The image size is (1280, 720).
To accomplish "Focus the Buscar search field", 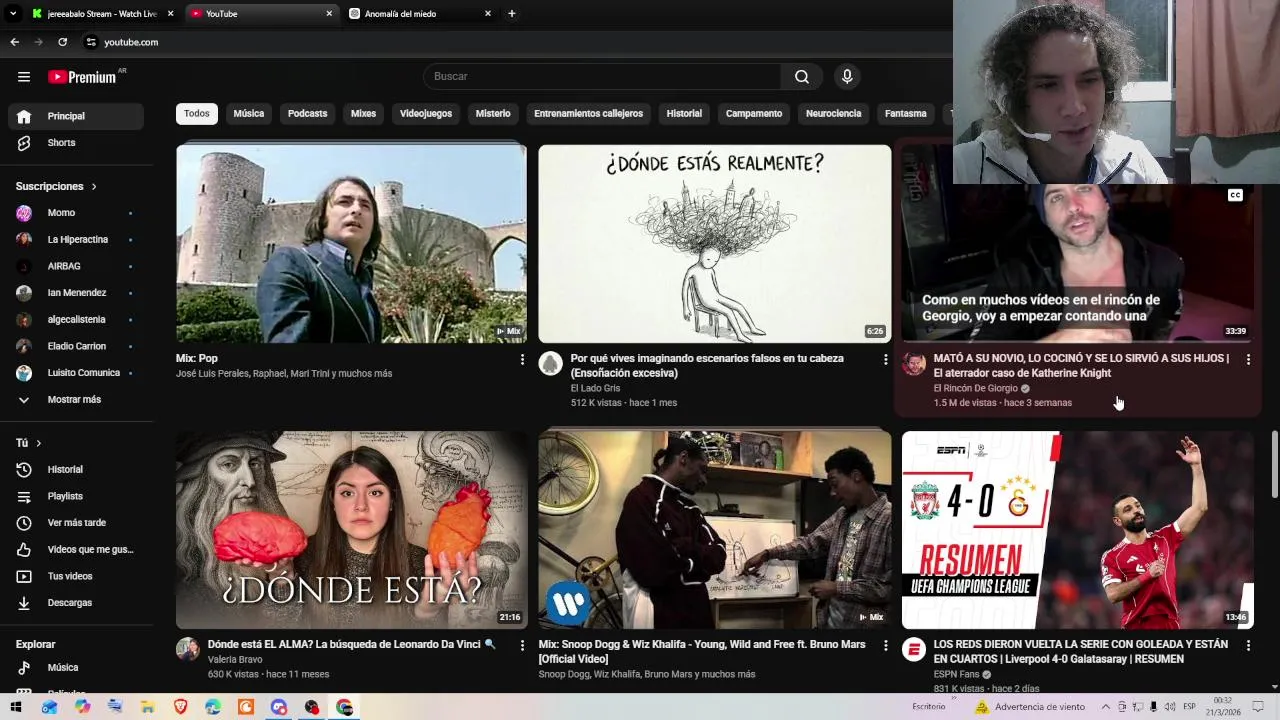I will point(603,77).
